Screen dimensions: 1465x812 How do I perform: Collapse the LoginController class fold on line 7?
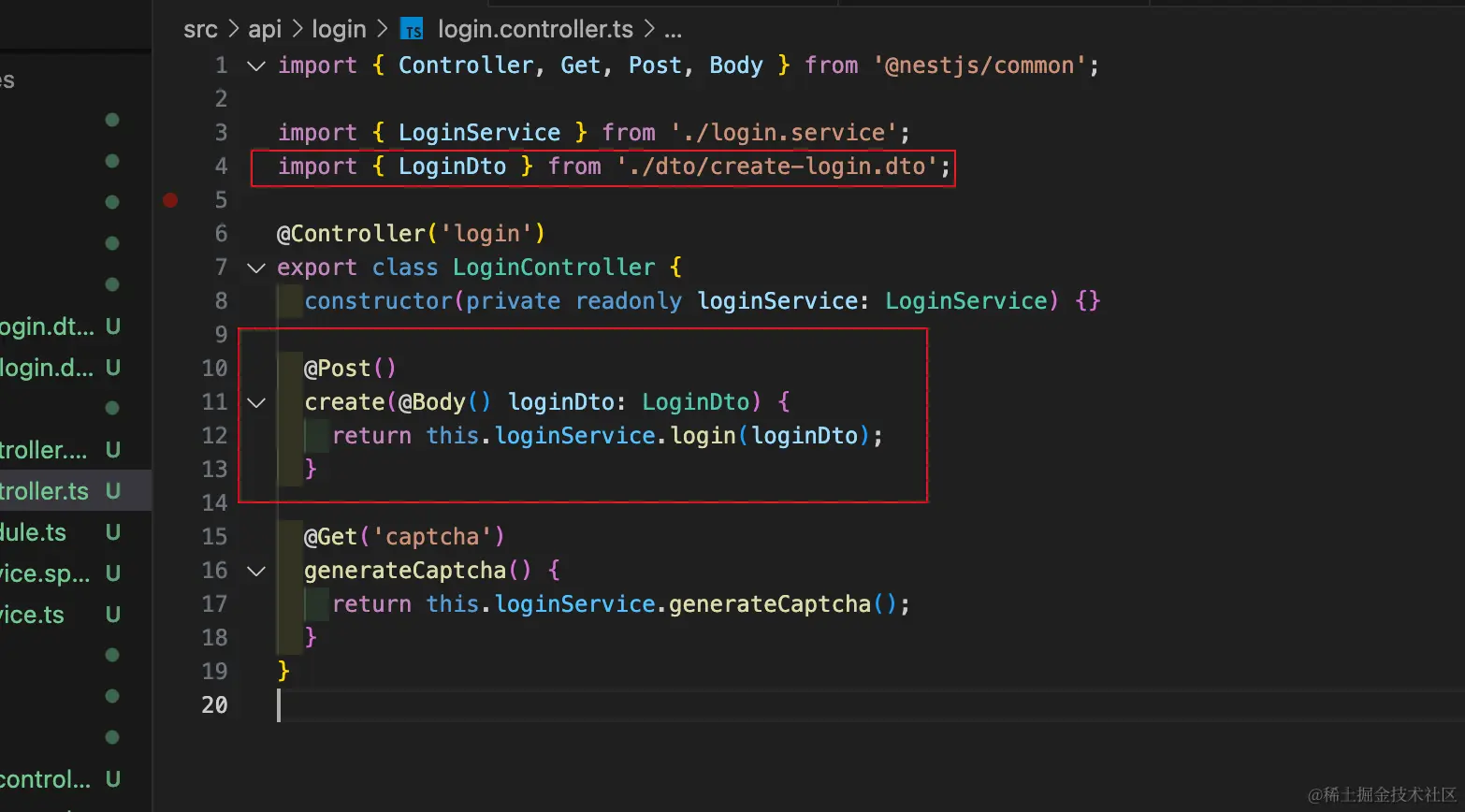(256, 268)
